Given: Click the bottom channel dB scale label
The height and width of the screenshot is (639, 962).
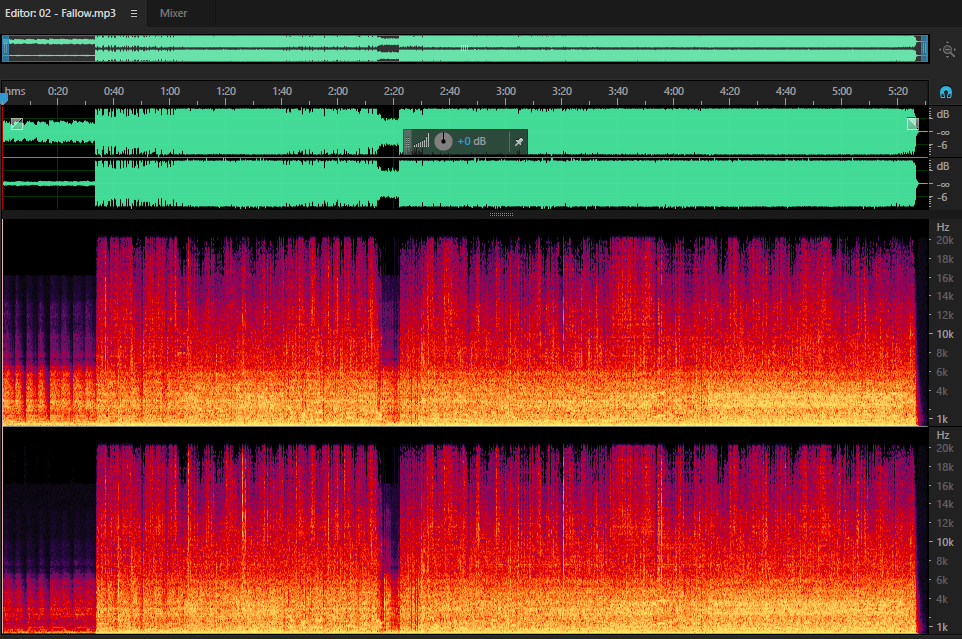Looking at the screenshot, I should (x=943, y=166).
